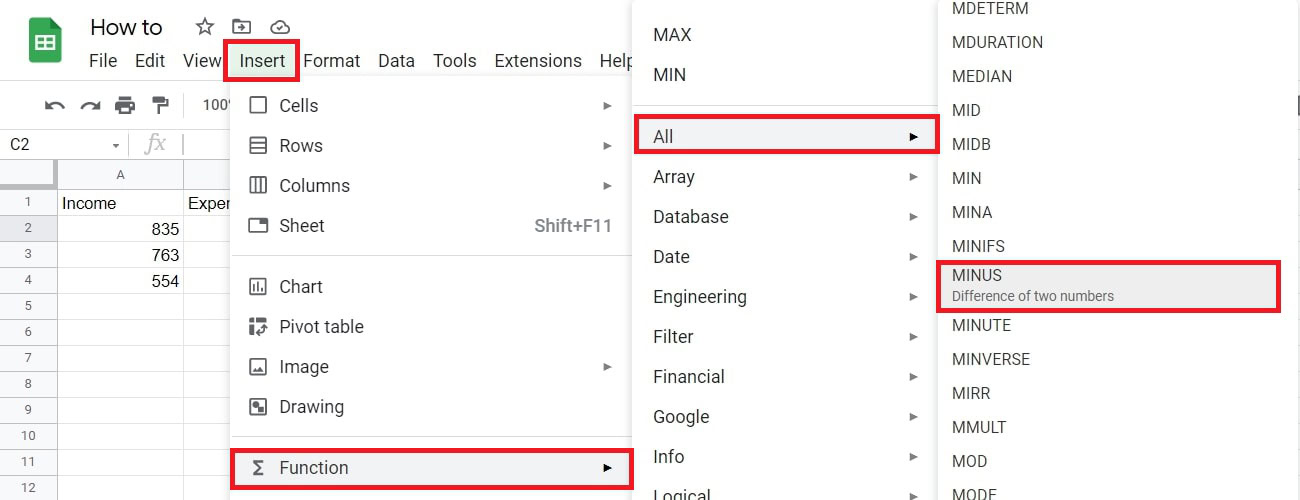Click the move to folder icon

241,27
